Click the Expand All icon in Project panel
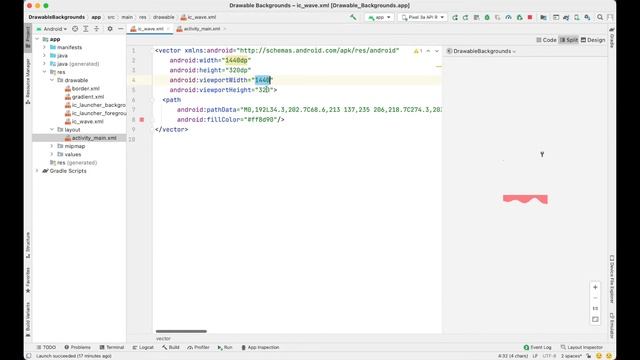 pyautogui.click(x=86, y=29)
